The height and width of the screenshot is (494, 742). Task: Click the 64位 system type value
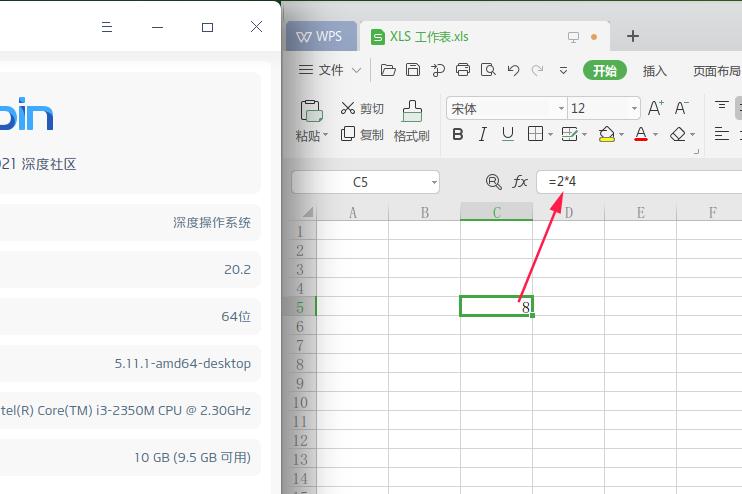pyautogui.click(x=236, y=317)
